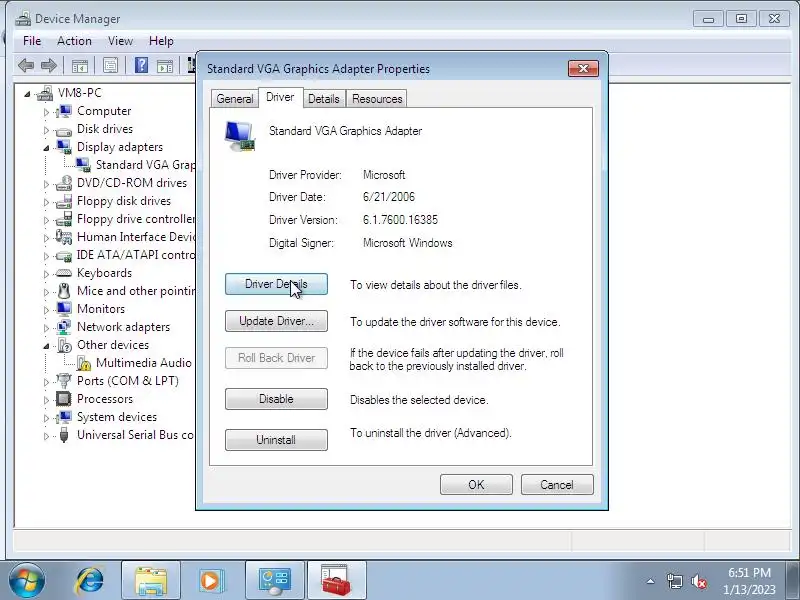Click the Mice and other pointing devices icon
The image size is (800, 600).
coord(64,291)
